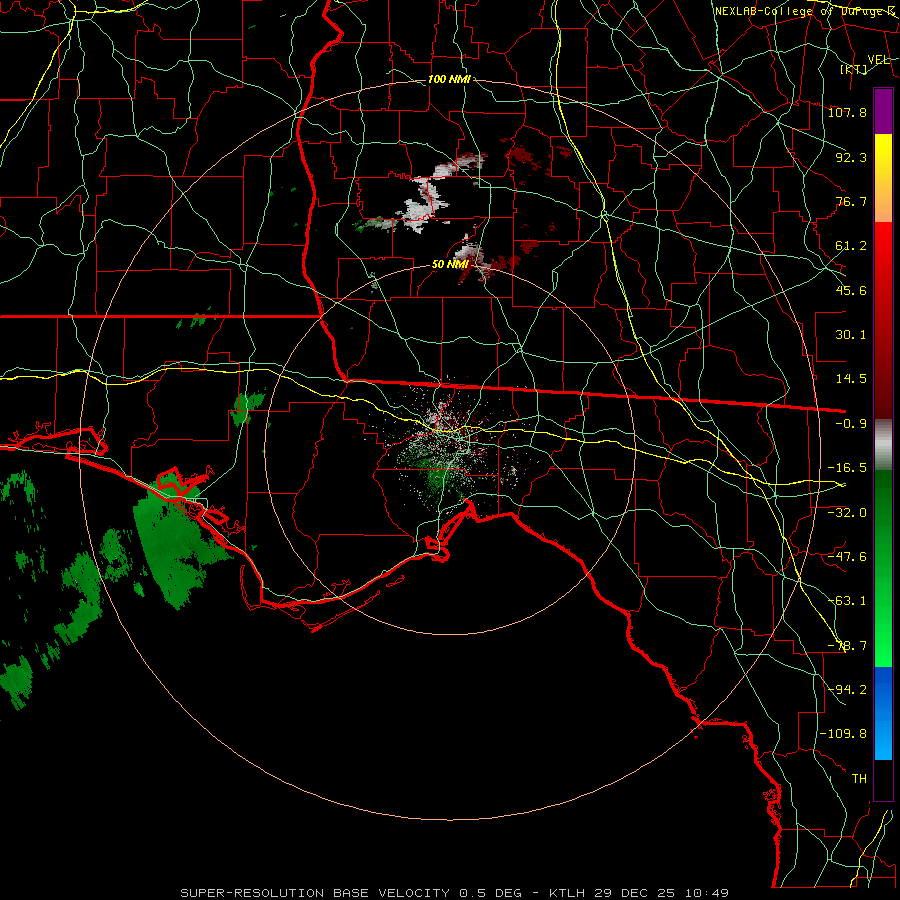Click the -16.5 velocity scale value
Viewport: 900px width, 900px height.
click(847, 468)
